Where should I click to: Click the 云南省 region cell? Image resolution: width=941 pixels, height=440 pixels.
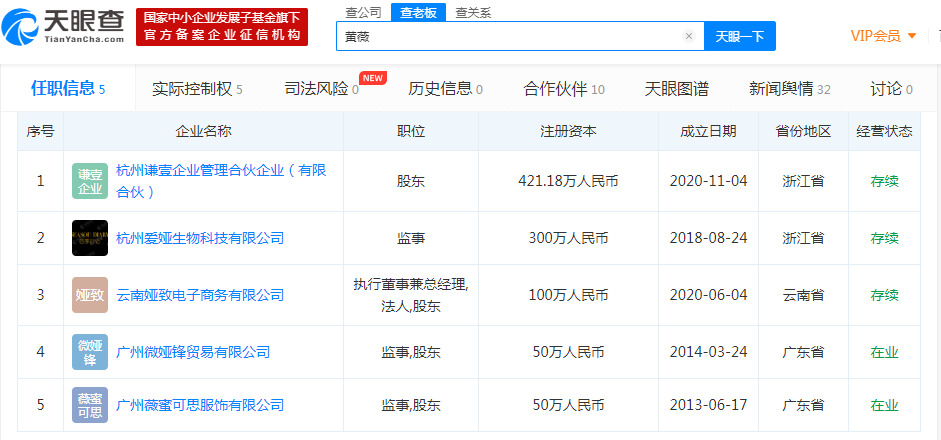(x=803, y=295)
